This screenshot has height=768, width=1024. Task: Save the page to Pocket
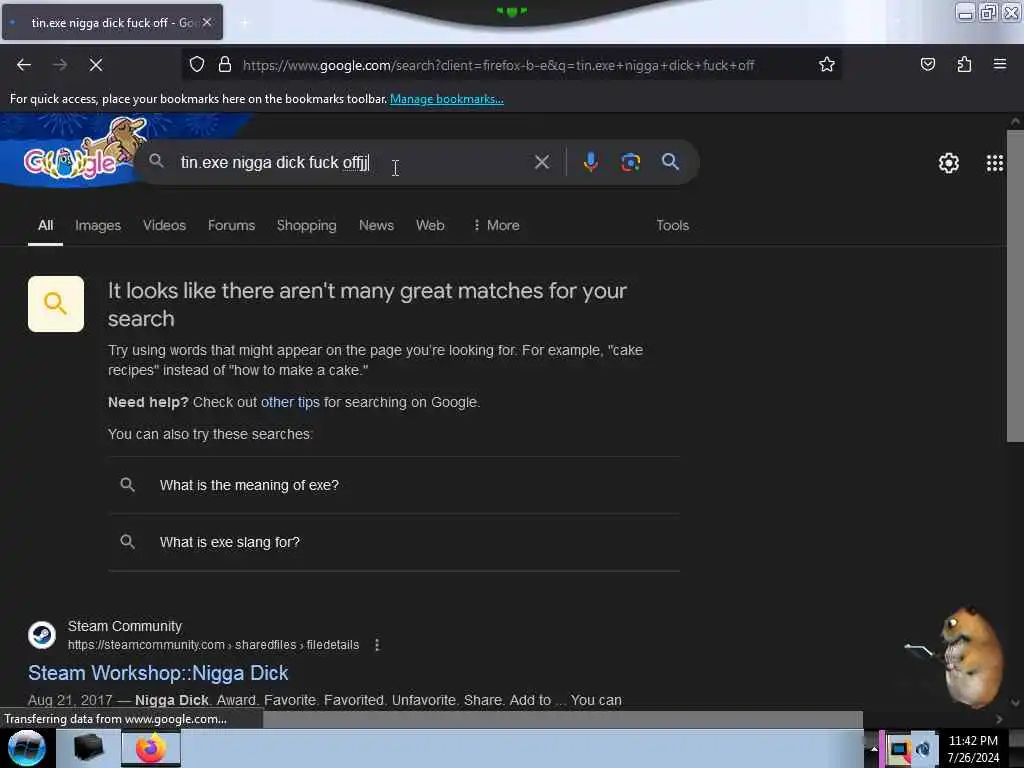pos(927,65)
